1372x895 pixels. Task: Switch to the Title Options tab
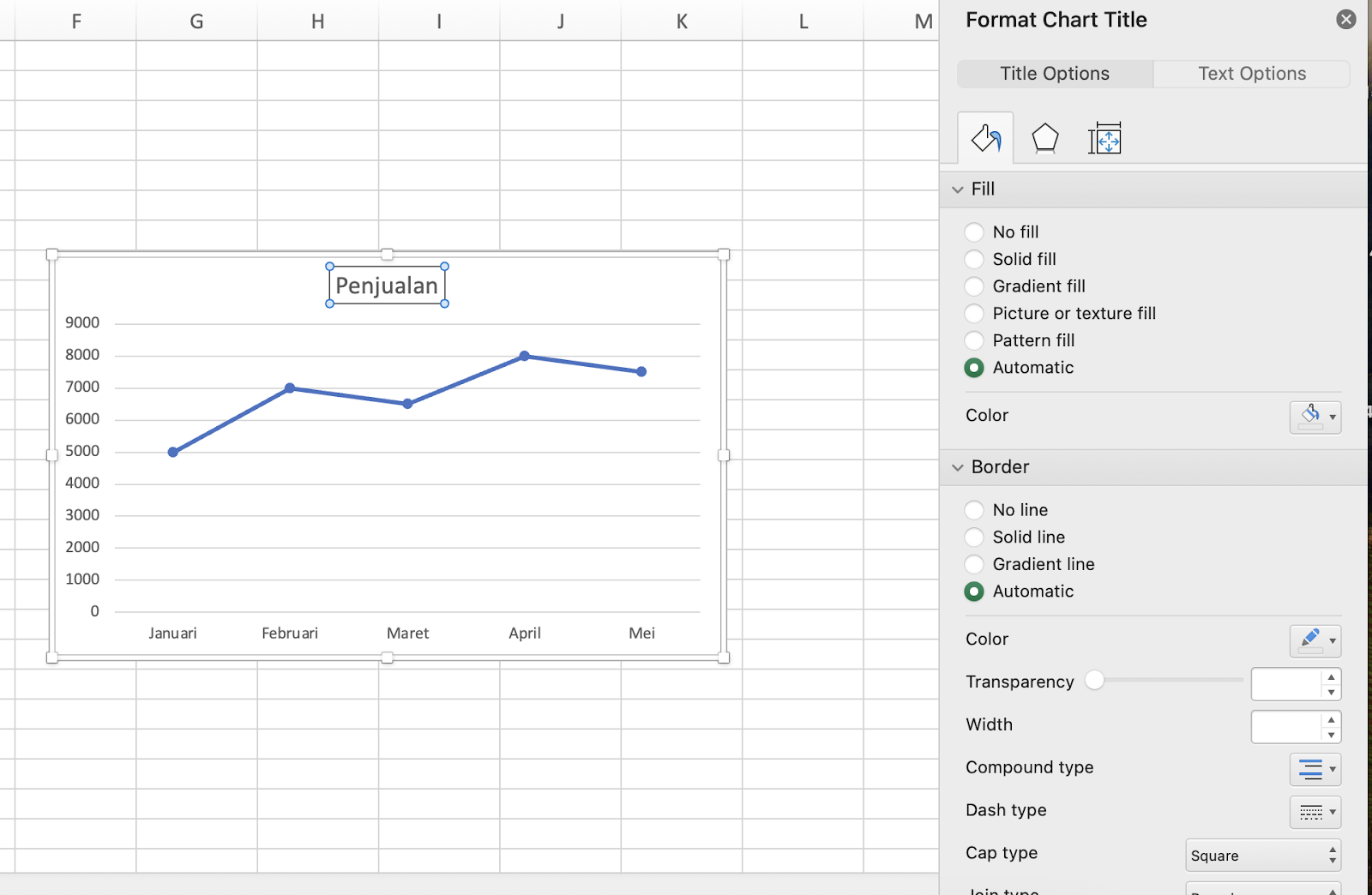point(1055,74)
